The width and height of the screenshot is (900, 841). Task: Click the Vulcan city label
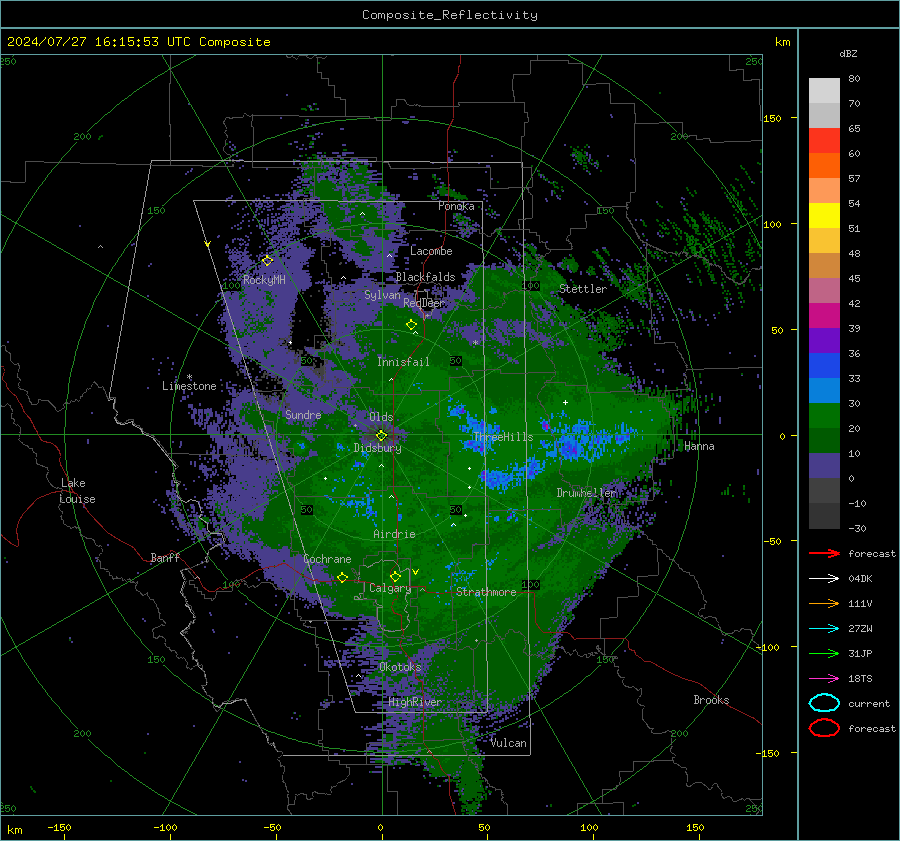[x=509, y=743]
